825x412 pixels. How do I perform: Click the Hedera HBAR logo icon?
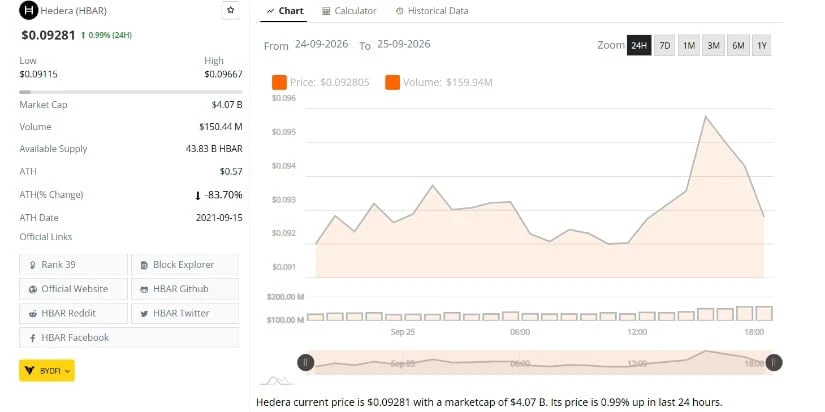tap(28, 10)
